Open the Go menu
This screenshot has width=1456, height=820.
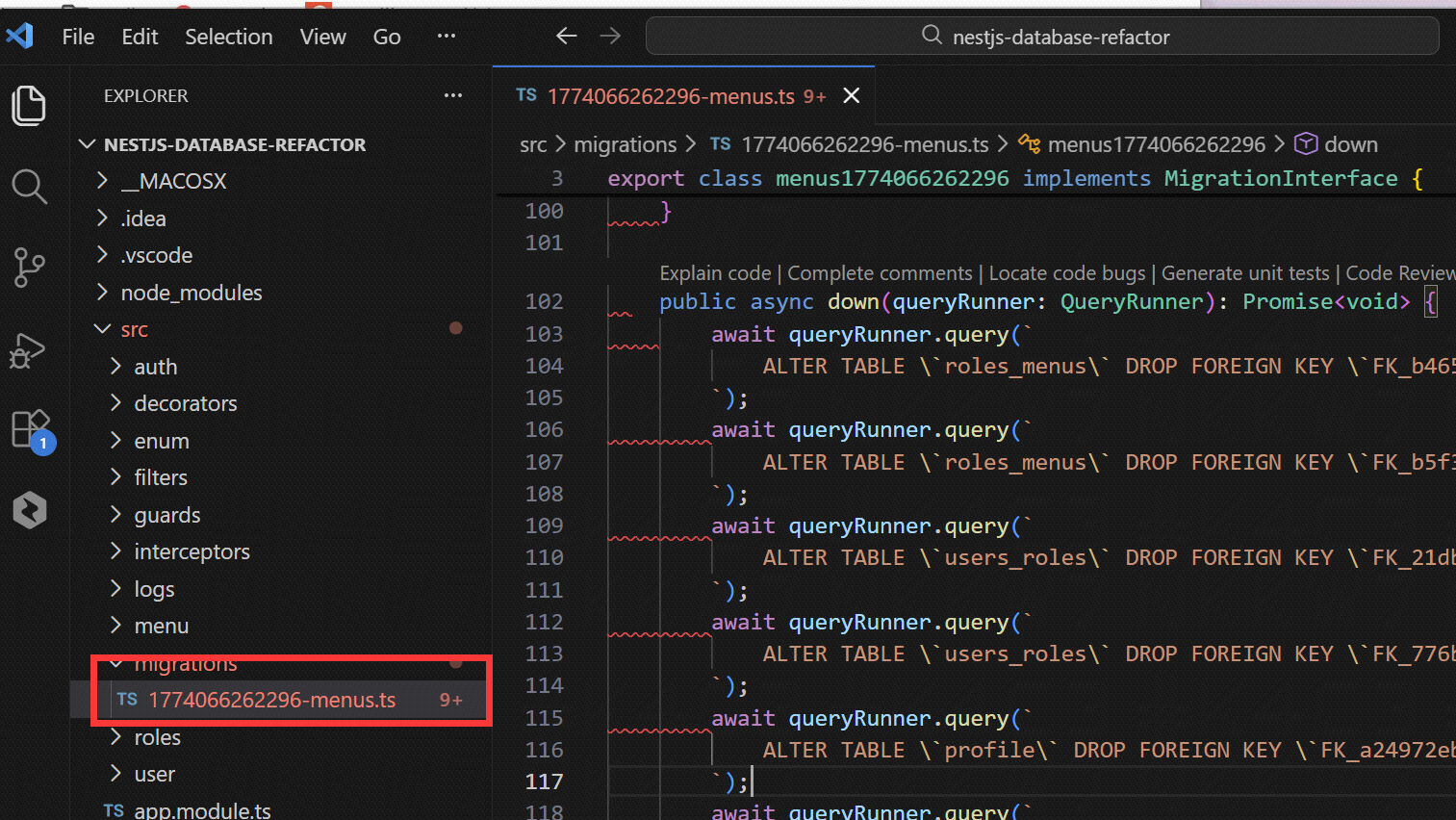tap(387, 37)
